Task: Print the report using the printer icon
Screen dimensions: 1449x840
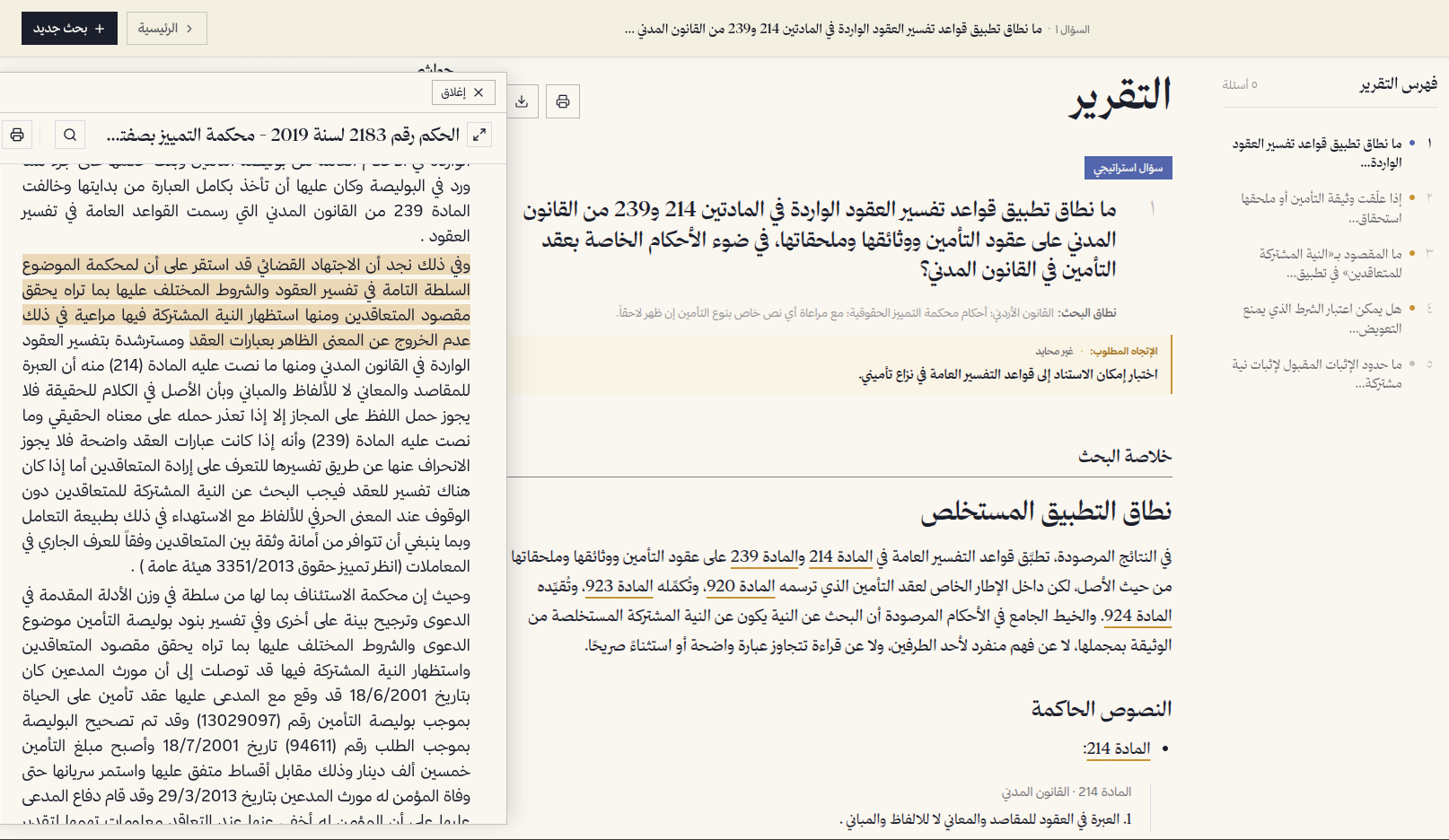Action: 563,101
